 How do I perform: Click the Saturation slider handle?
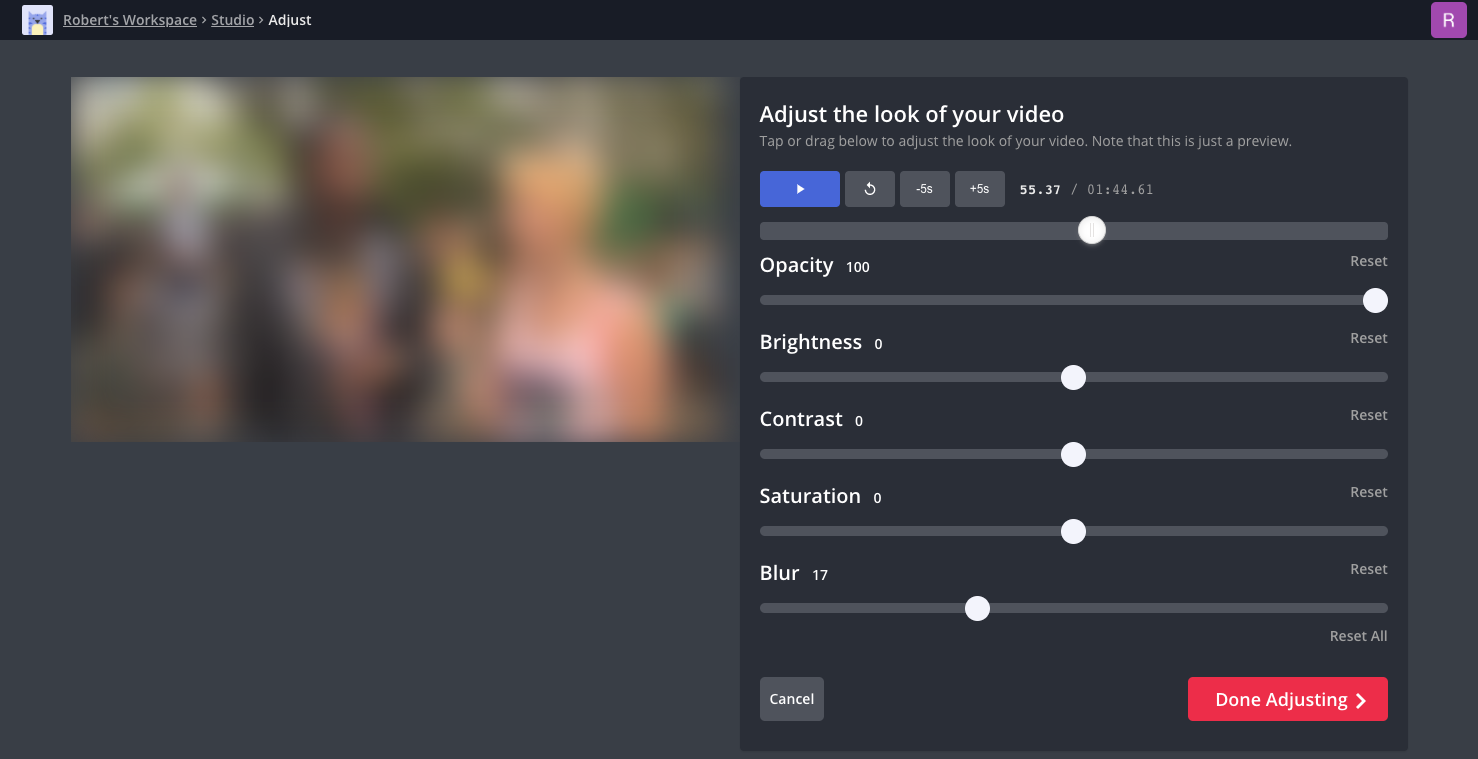click(x=1073, y=531)
